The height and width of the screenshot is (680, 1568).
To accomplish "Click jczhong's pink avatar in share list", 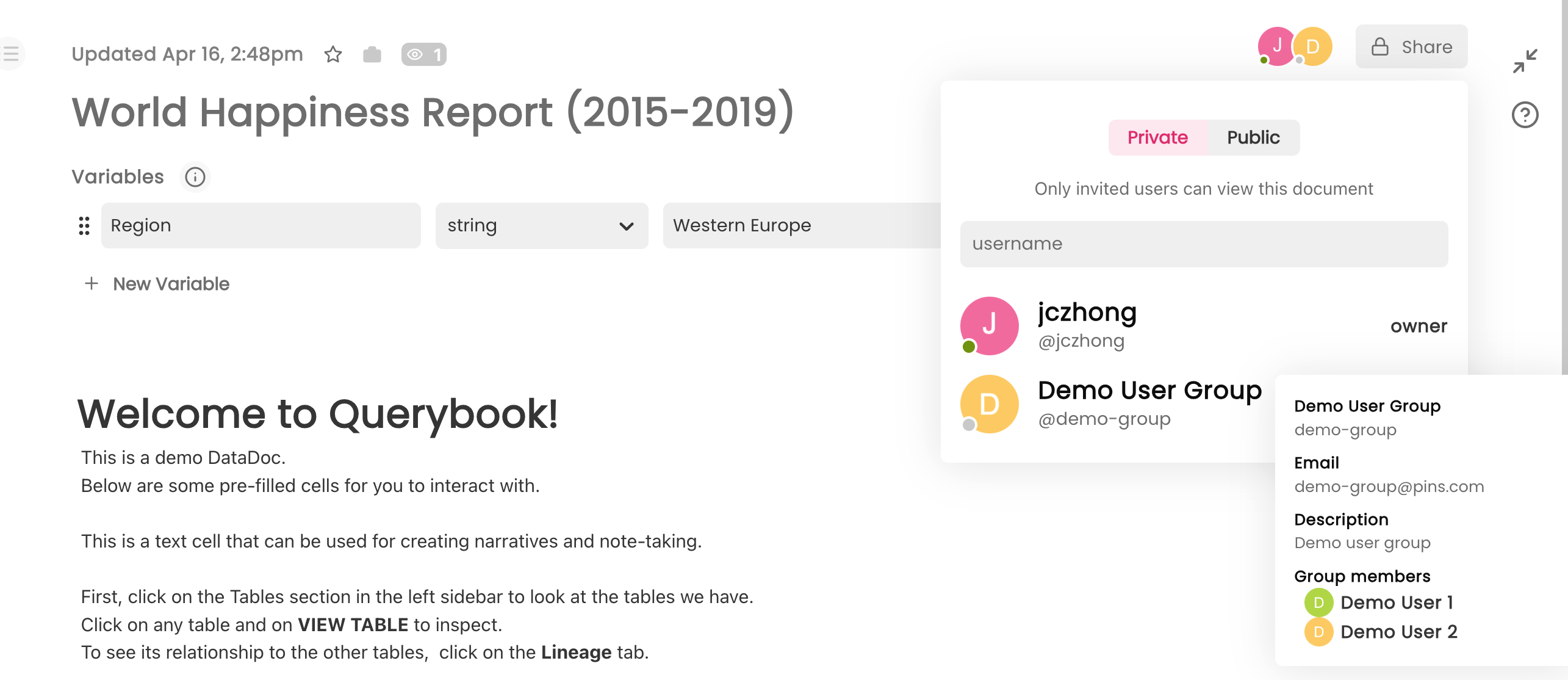I will [x=989, y=326].
